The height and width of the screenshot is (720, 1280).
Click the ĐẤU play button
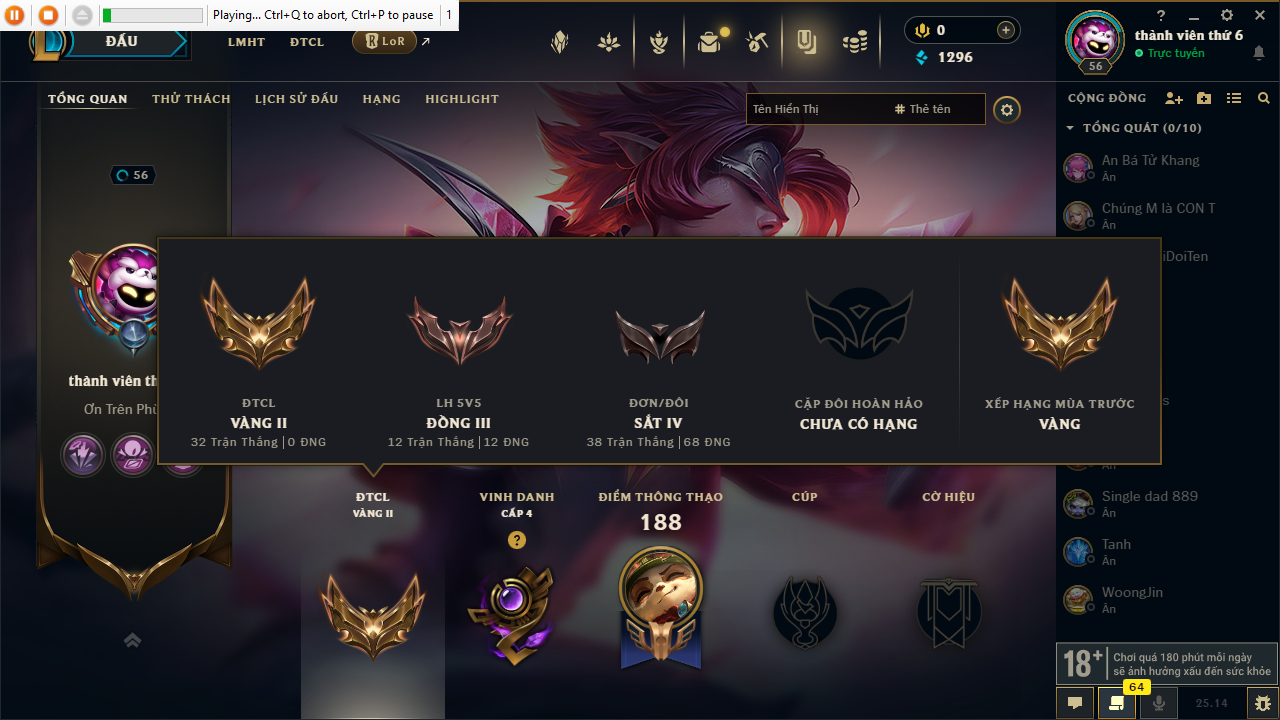(121, 42)
